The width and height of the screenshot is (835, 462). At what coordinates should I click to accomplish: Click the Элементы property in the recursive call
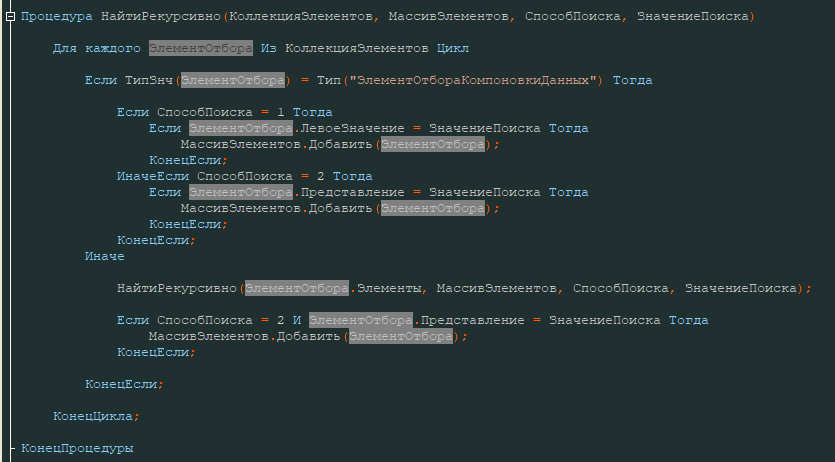click(389, 288)
